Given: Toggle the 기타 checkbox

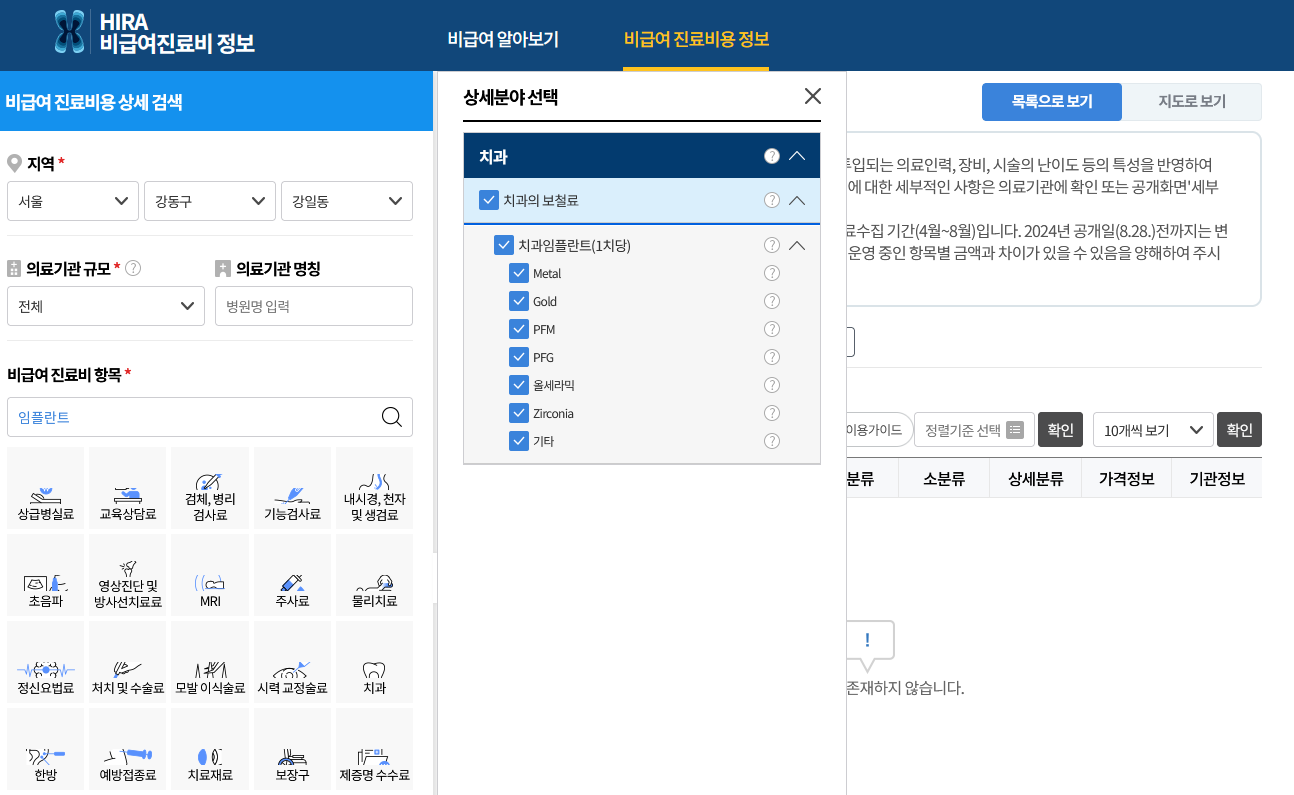Looking at the screenshot, I should coord(519,441).
